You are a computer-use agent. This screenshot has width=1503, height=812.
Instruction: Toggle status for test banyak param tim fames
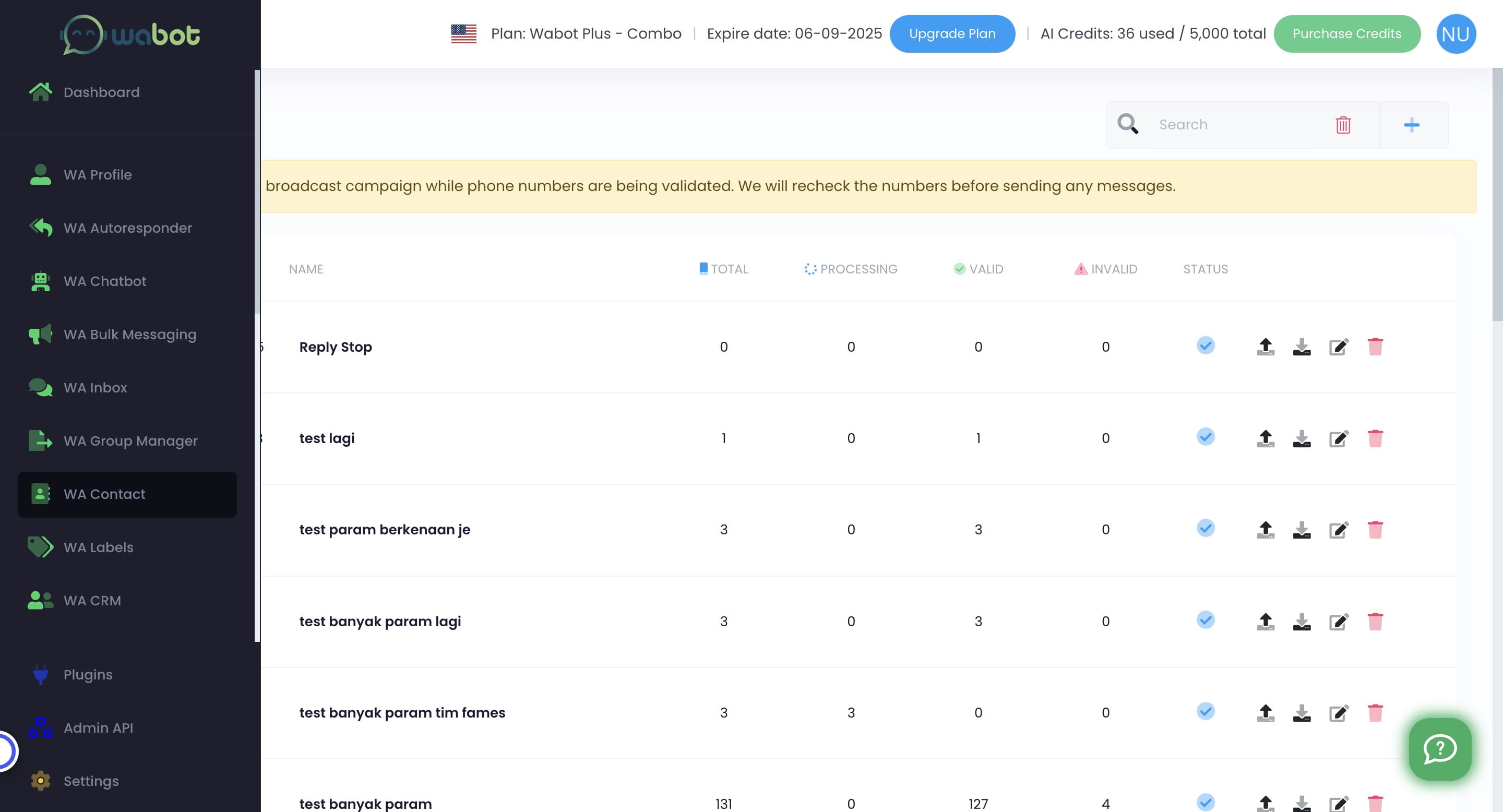click(1206, 711)
